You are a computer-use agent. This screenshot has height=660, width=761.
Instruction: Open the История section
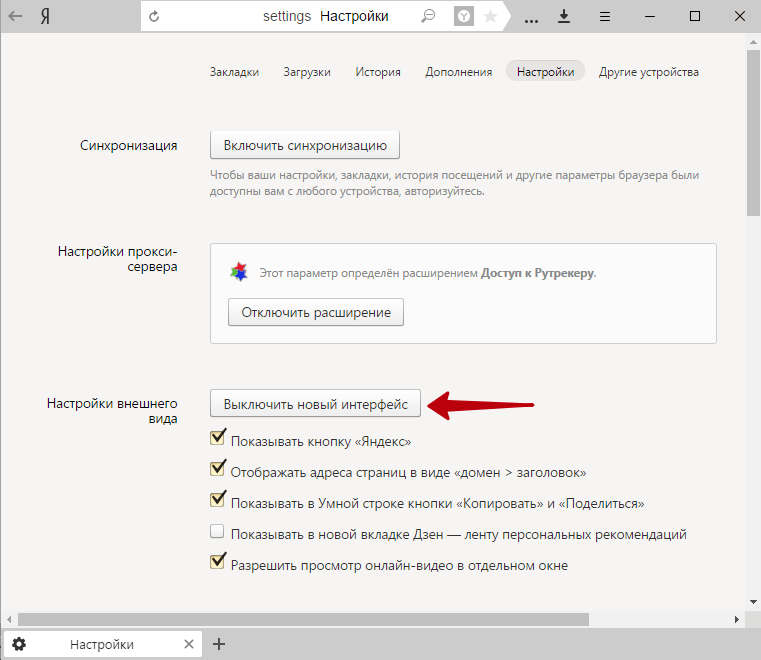(x=378, y=72)
